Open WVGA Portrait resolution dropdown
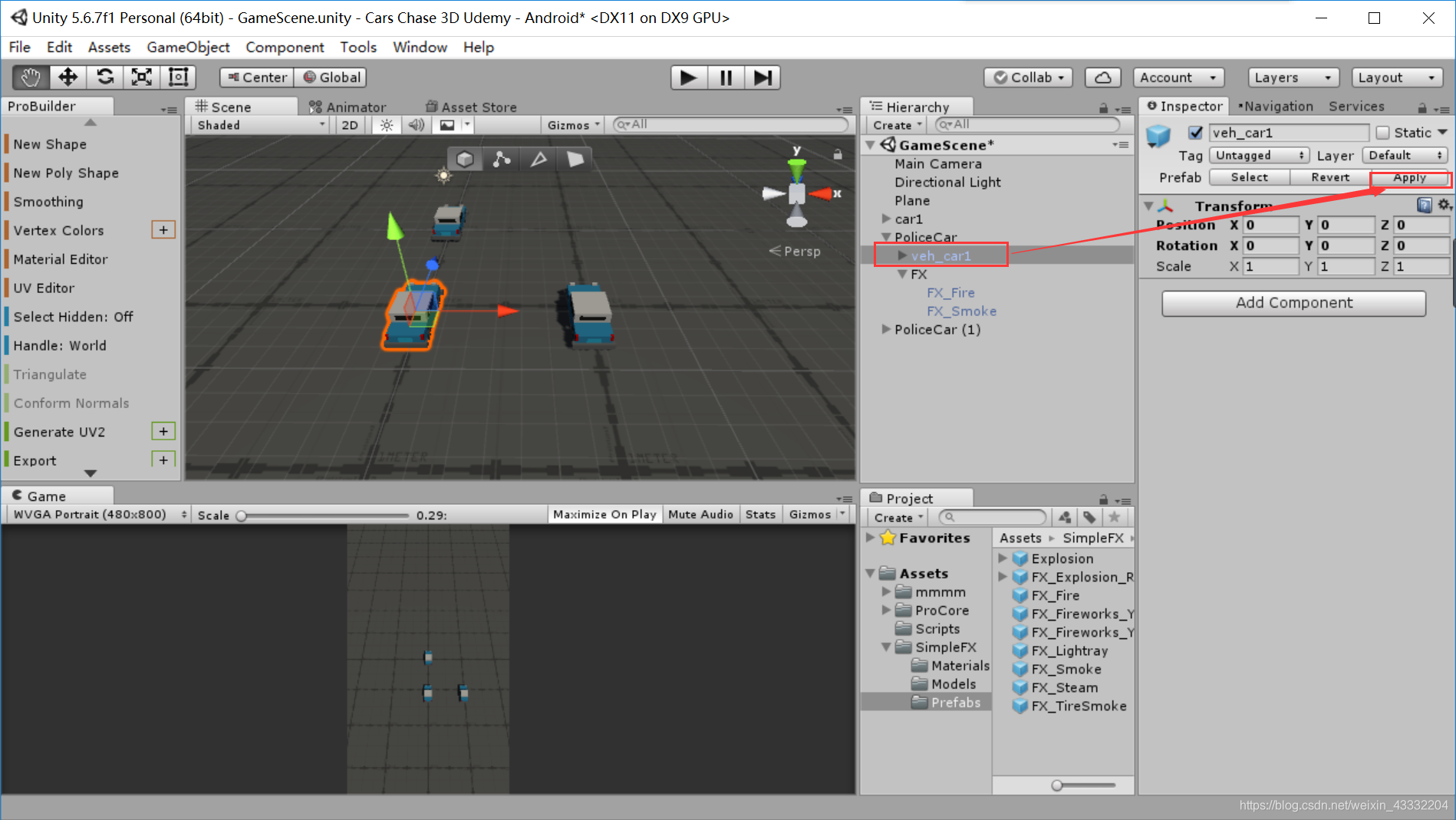This screenshot has width=1456, height=820. coord(98,515)
